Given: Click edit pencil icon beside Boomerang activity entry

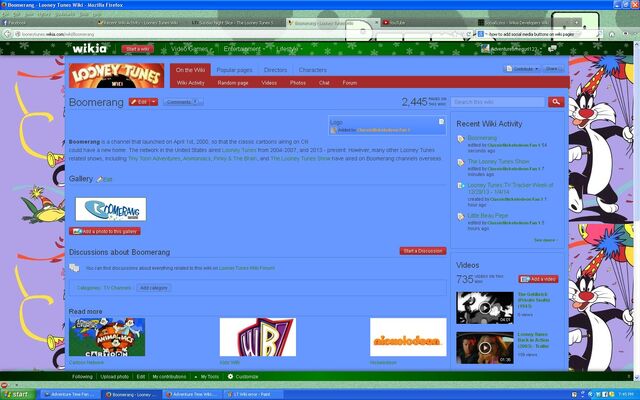Looking at the screenshot, I should (x=461, y=139).
